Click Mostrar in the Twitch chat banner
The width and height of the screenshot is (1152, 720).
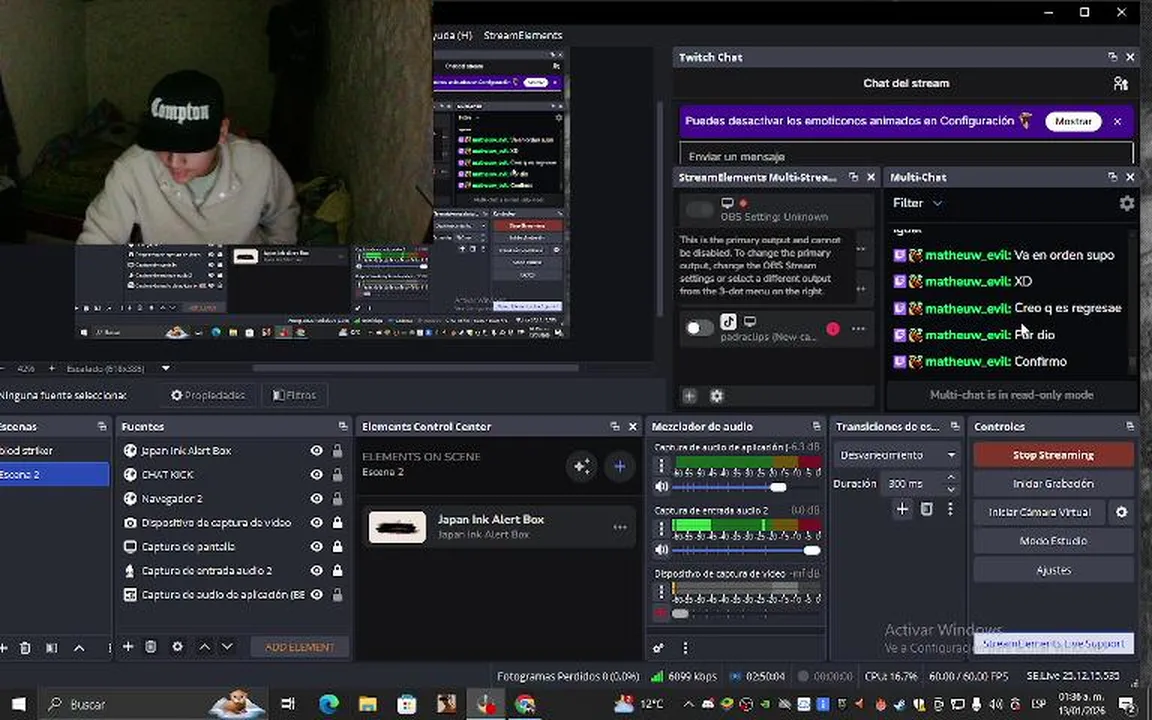point(1073,121)
